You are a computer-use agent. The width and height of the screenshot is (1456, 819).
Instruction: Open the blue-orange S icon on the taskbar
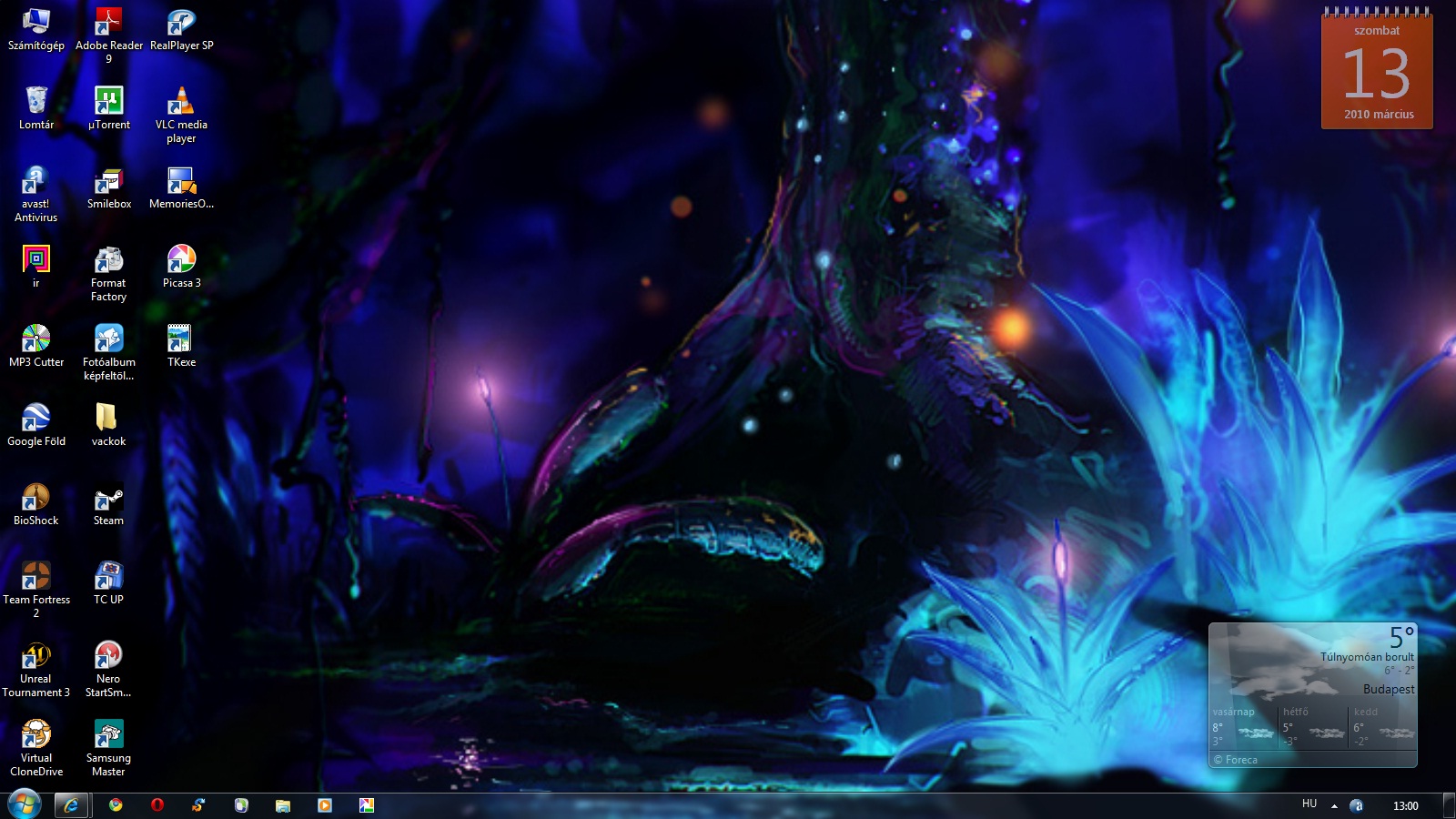(198, 805)
